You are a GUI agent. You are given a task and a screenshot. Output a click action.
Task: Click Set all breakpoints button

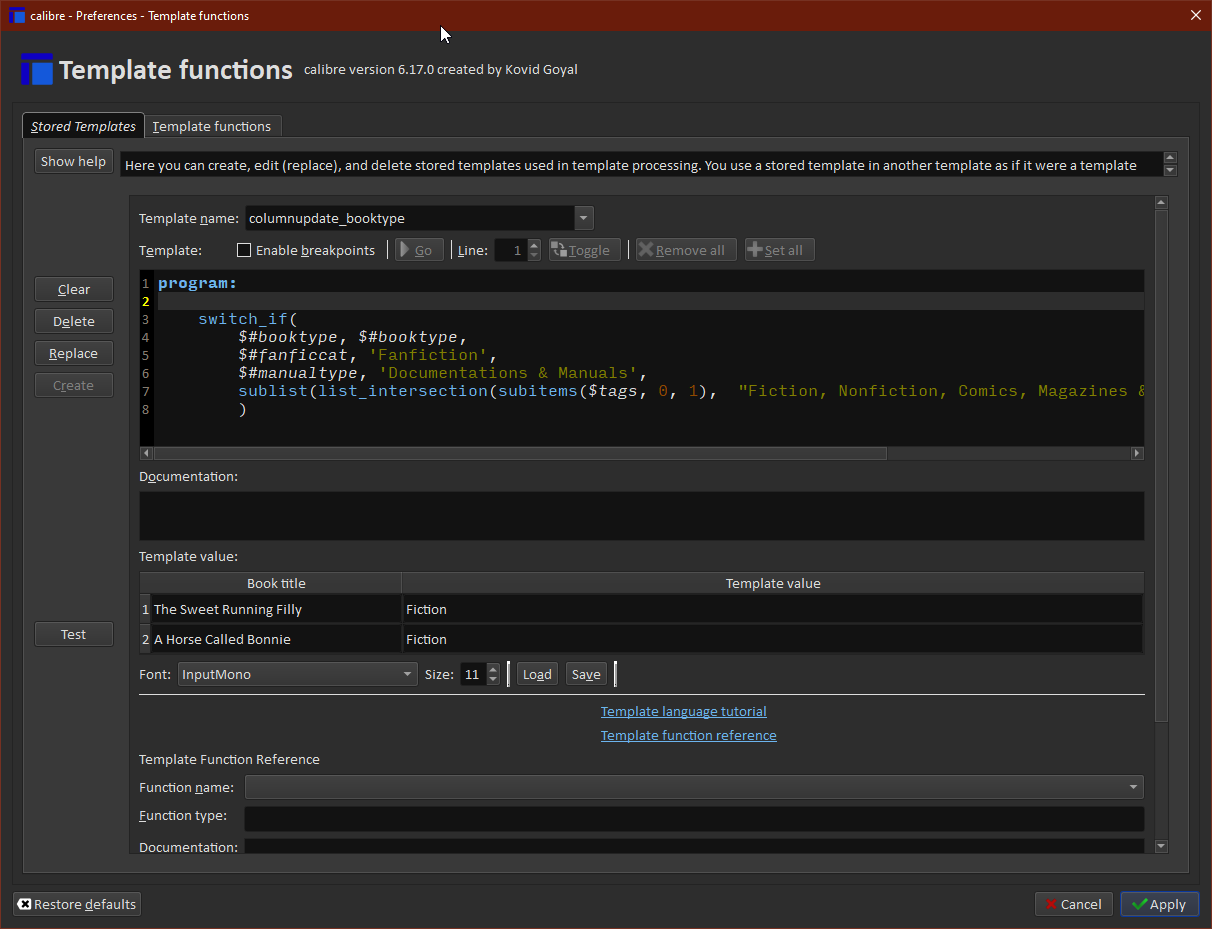click(x=779, y=250)
